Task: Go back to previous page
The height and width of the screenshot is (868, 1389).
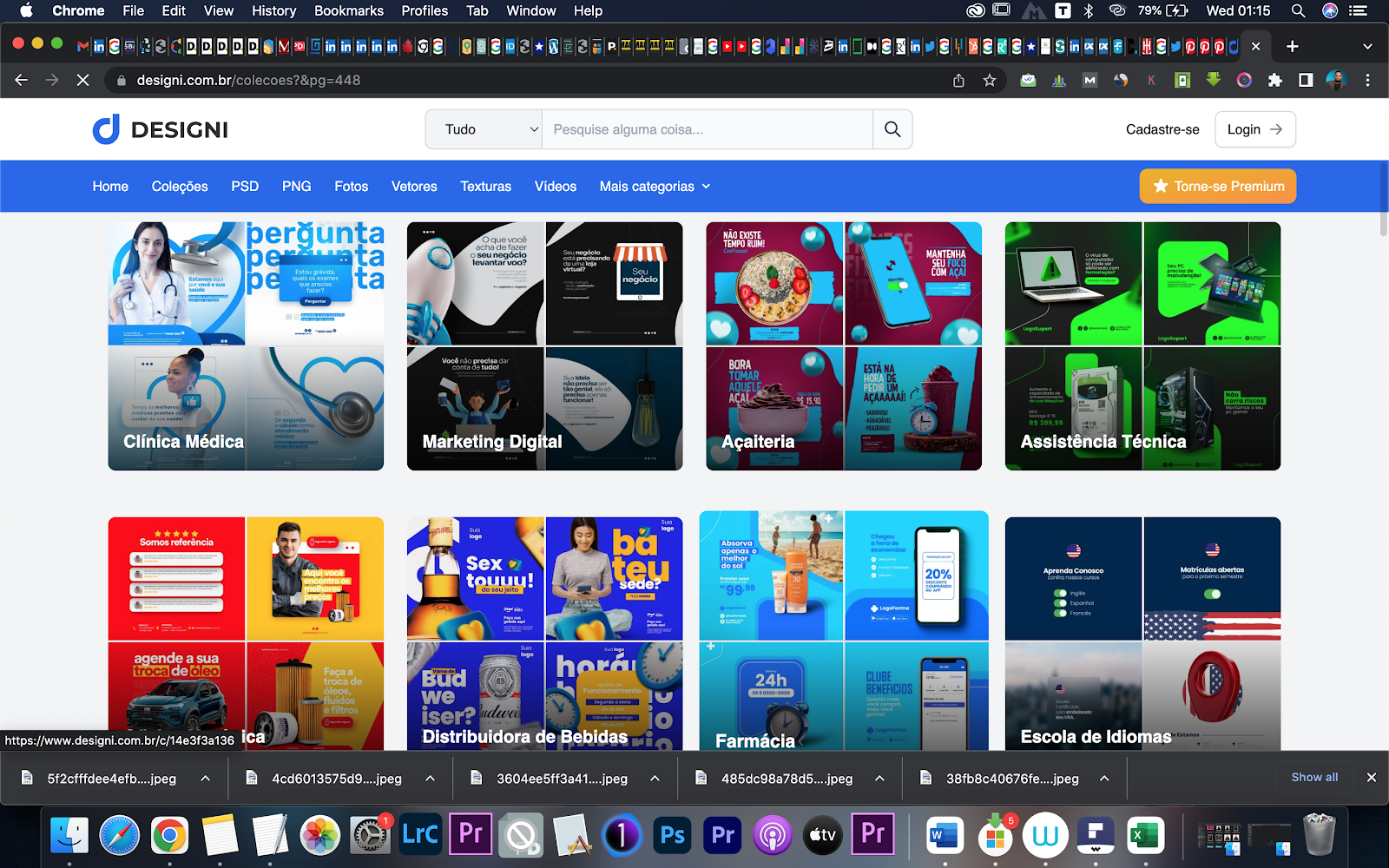Action: (22, 80)
